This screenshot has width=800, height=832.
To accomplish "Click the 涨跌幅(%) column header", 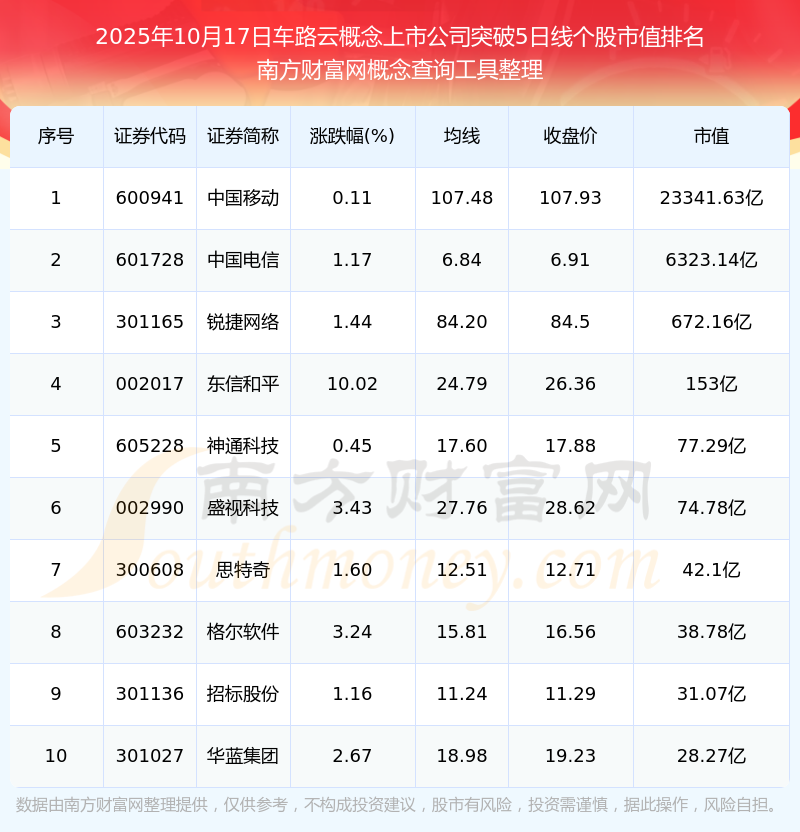I will [352, 136].
